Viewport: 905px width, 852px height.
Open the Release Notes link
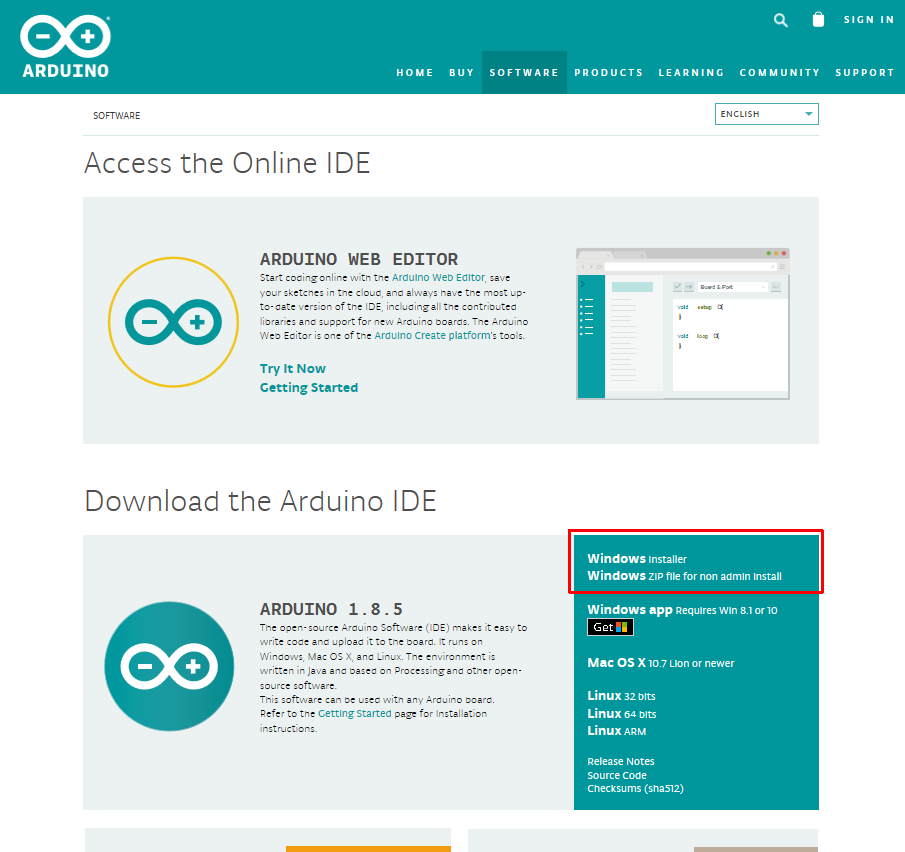click(621, 761)
